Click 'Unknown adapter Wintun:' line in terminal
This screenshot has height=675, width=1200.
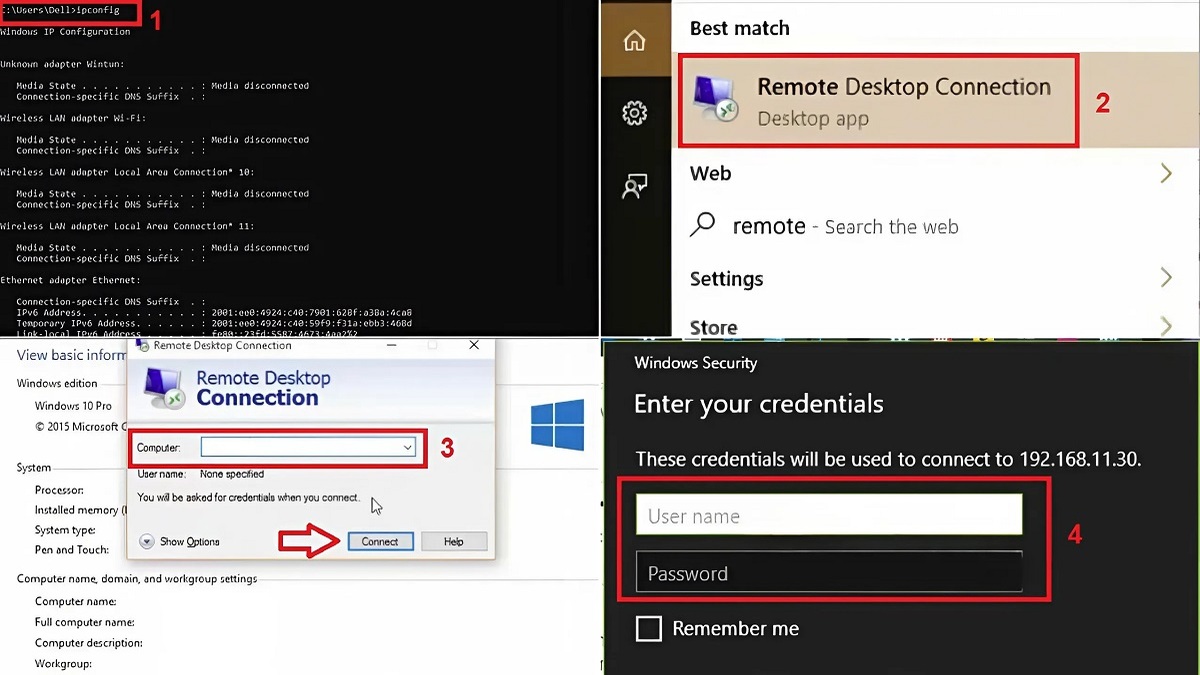click(x=62, y=64)
